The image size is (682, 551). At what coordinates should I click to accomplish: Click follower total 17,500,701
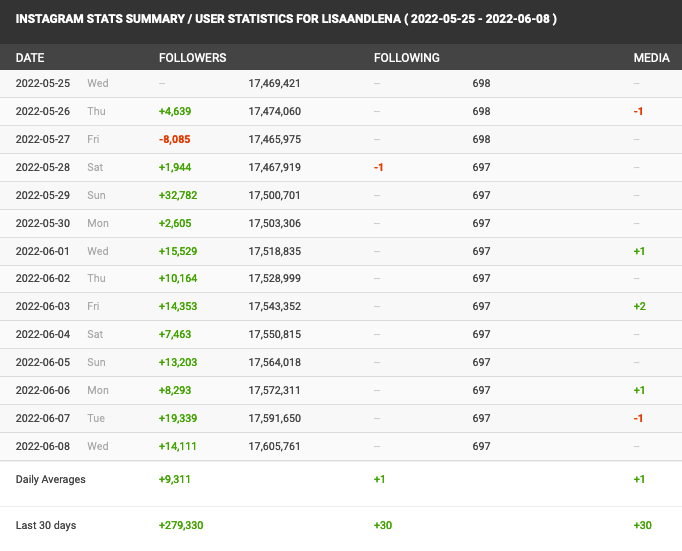[274, 195]
